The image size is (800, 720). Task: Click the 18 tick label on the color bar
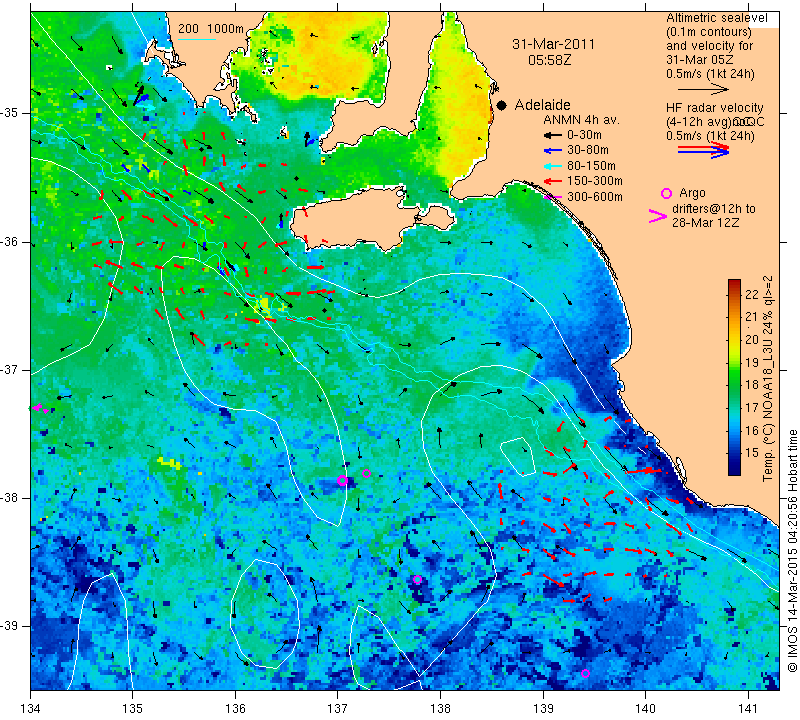752,385
